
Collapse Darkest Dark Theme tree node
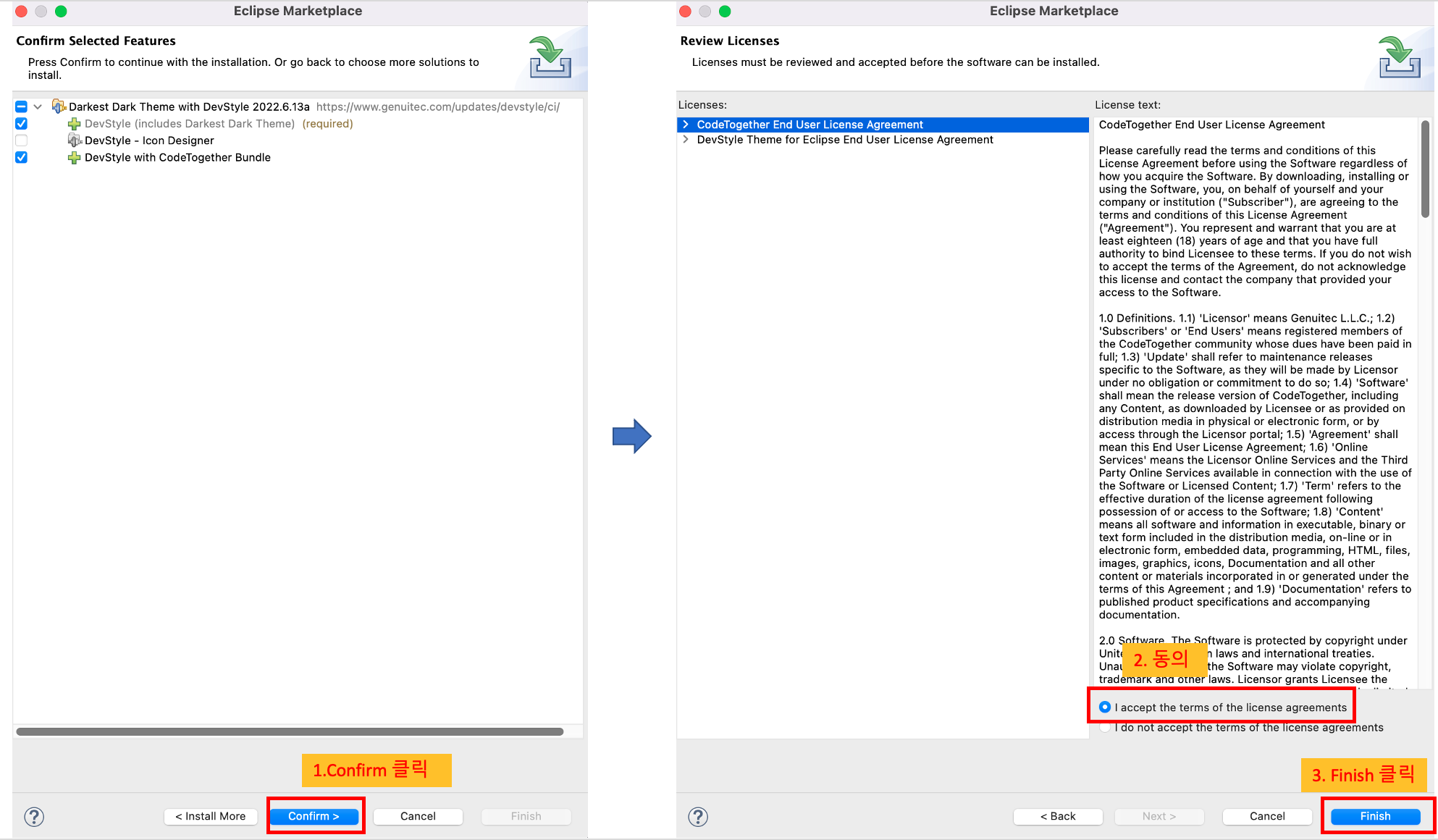38,106
